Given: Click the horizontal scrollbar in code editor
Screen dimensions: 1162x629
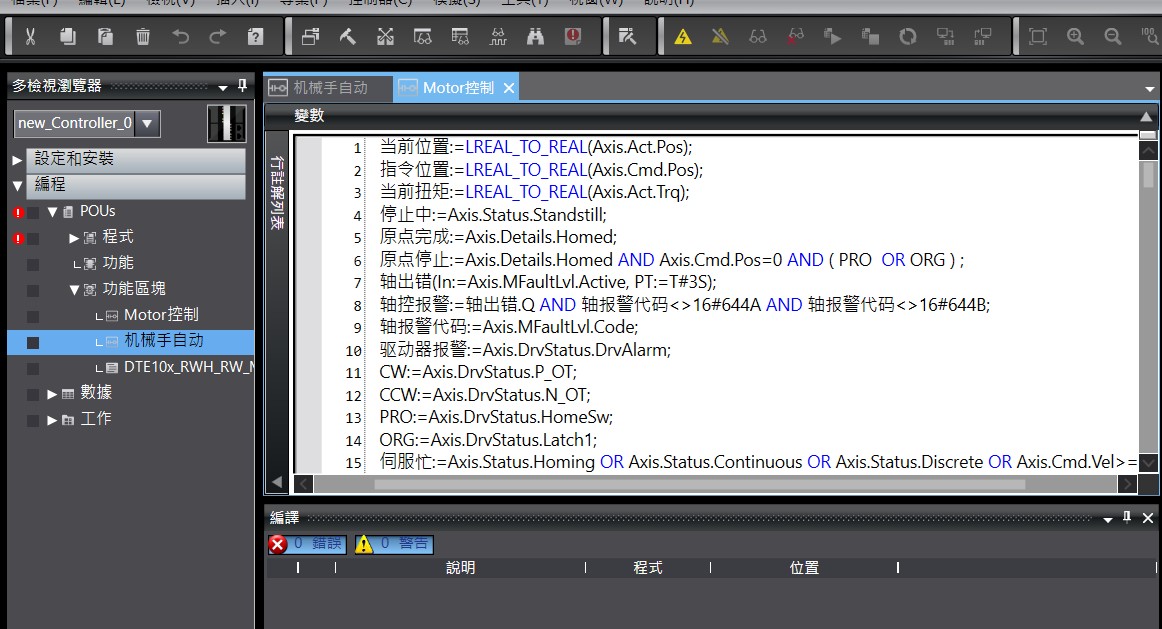Looking at the screenshot, I should click(700, 484).
